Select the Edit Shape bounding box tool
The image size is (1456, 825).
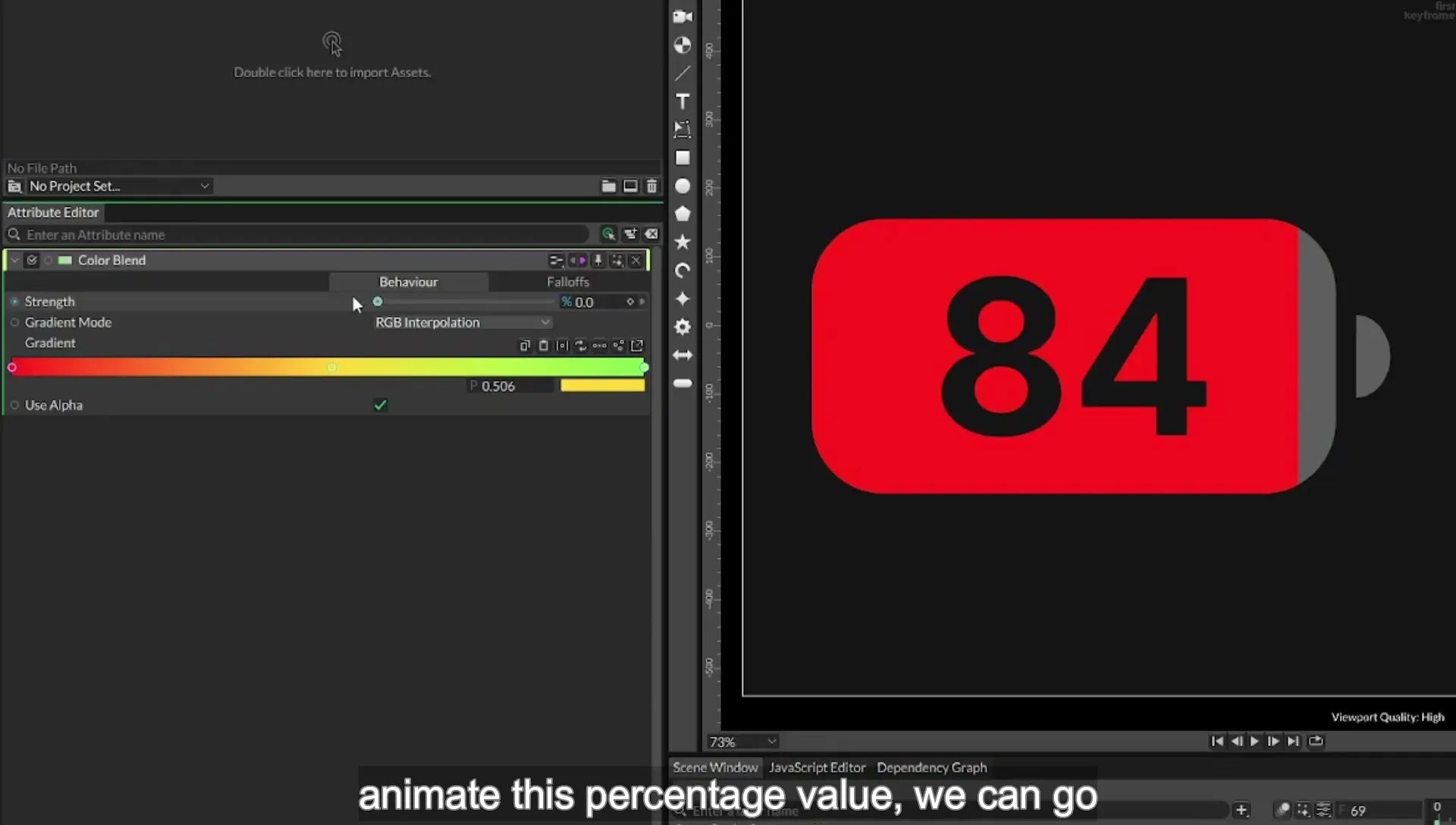[x=682, y=130]
